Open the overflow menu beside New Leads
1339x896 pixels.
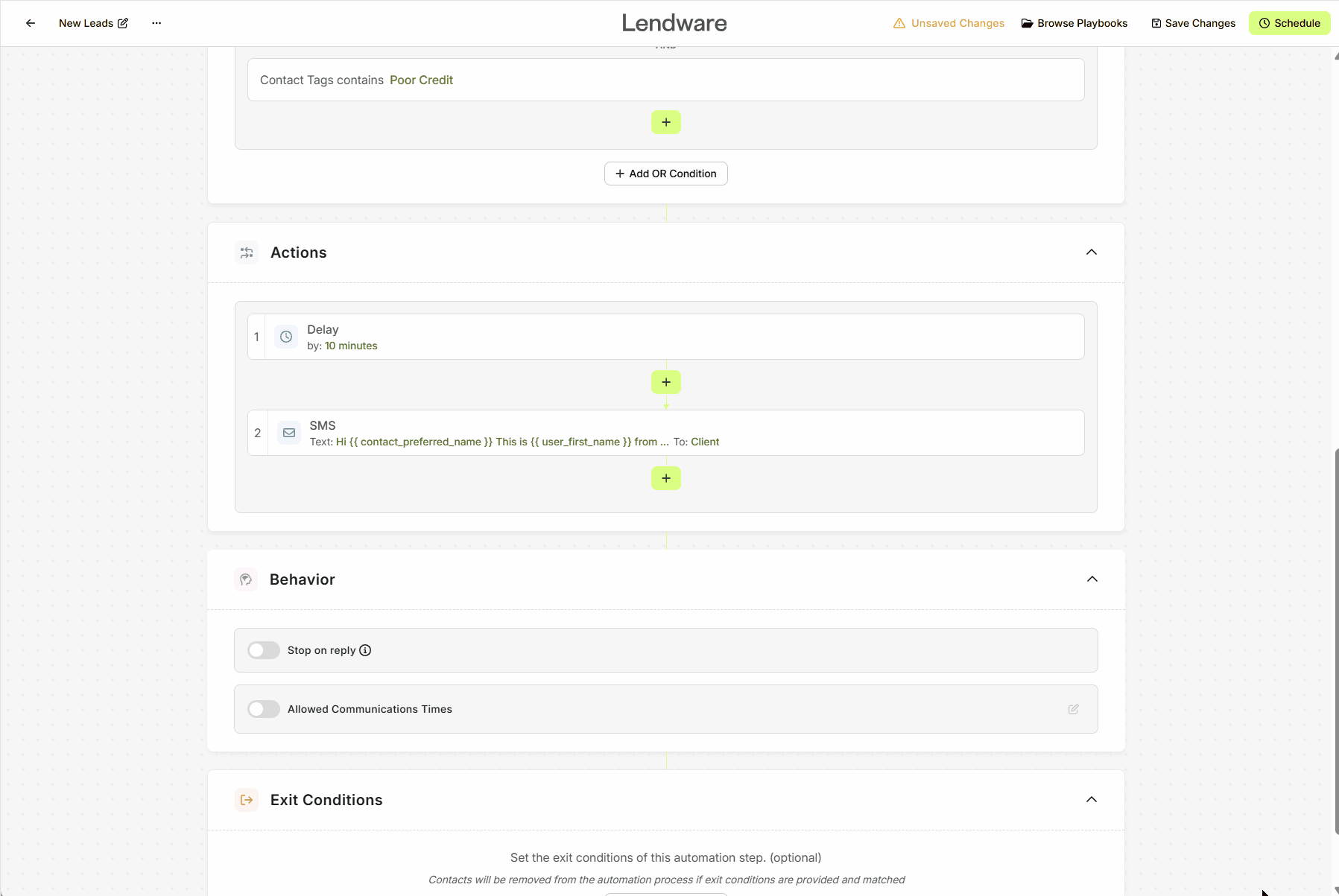[x=156, y=23]
